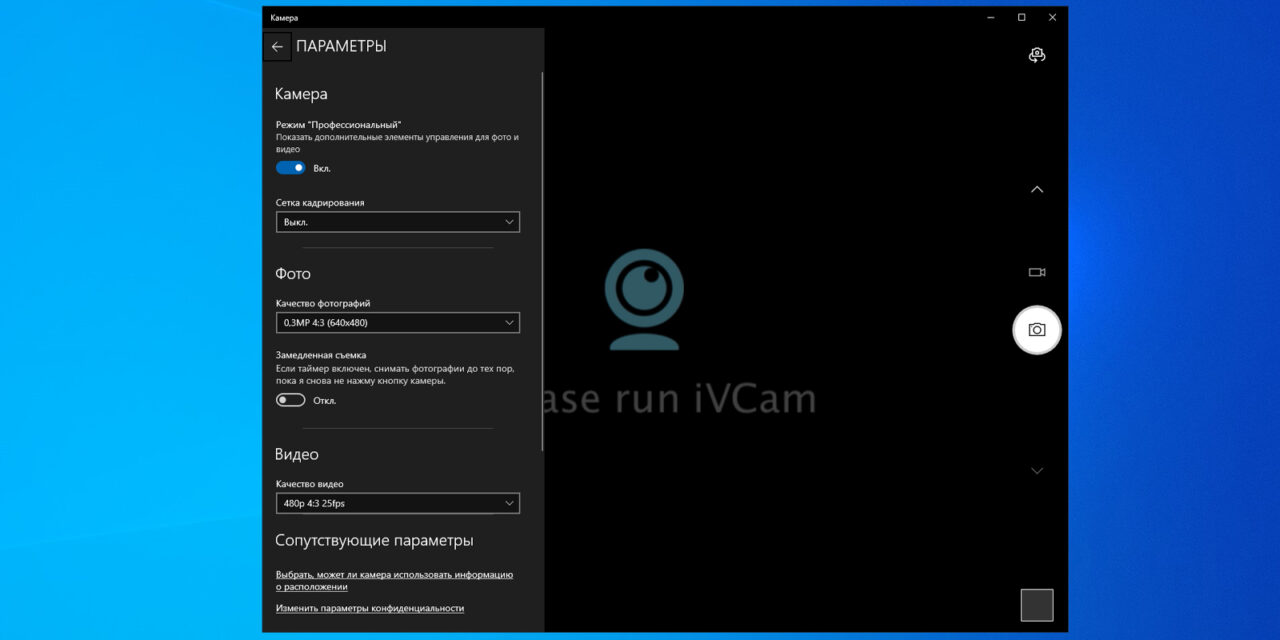
Task: Go back from the ПАРАМЕТРЫ panel
Action: tap(277, 47)
